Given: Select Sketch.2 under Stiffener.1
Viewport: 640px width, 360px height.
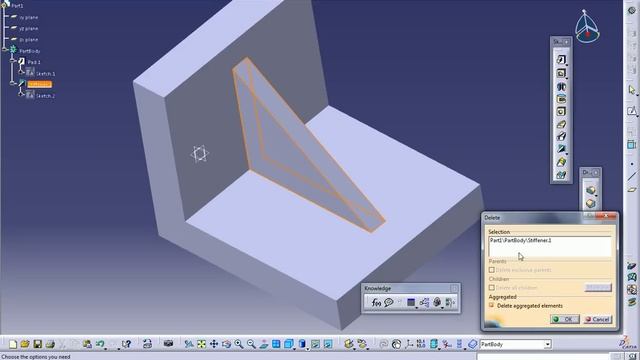Looking at the screenshot, I should point(45,96).
